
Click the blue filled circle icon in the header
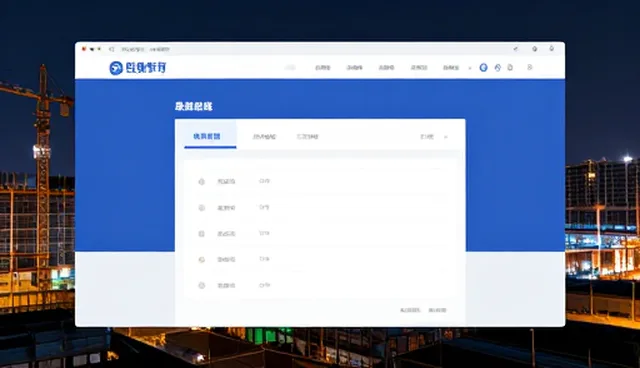click(x=483, y=68)
